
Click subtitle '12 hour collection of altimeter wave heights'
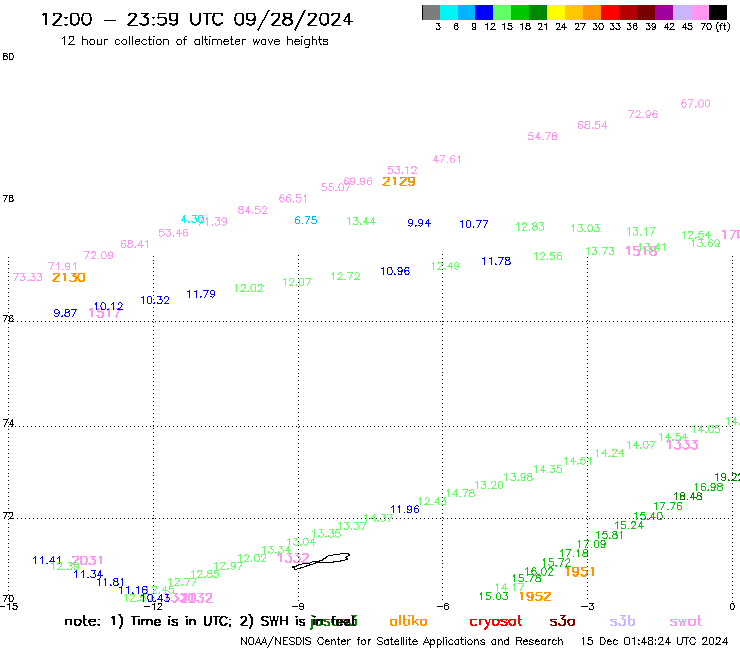pos(194,41)
